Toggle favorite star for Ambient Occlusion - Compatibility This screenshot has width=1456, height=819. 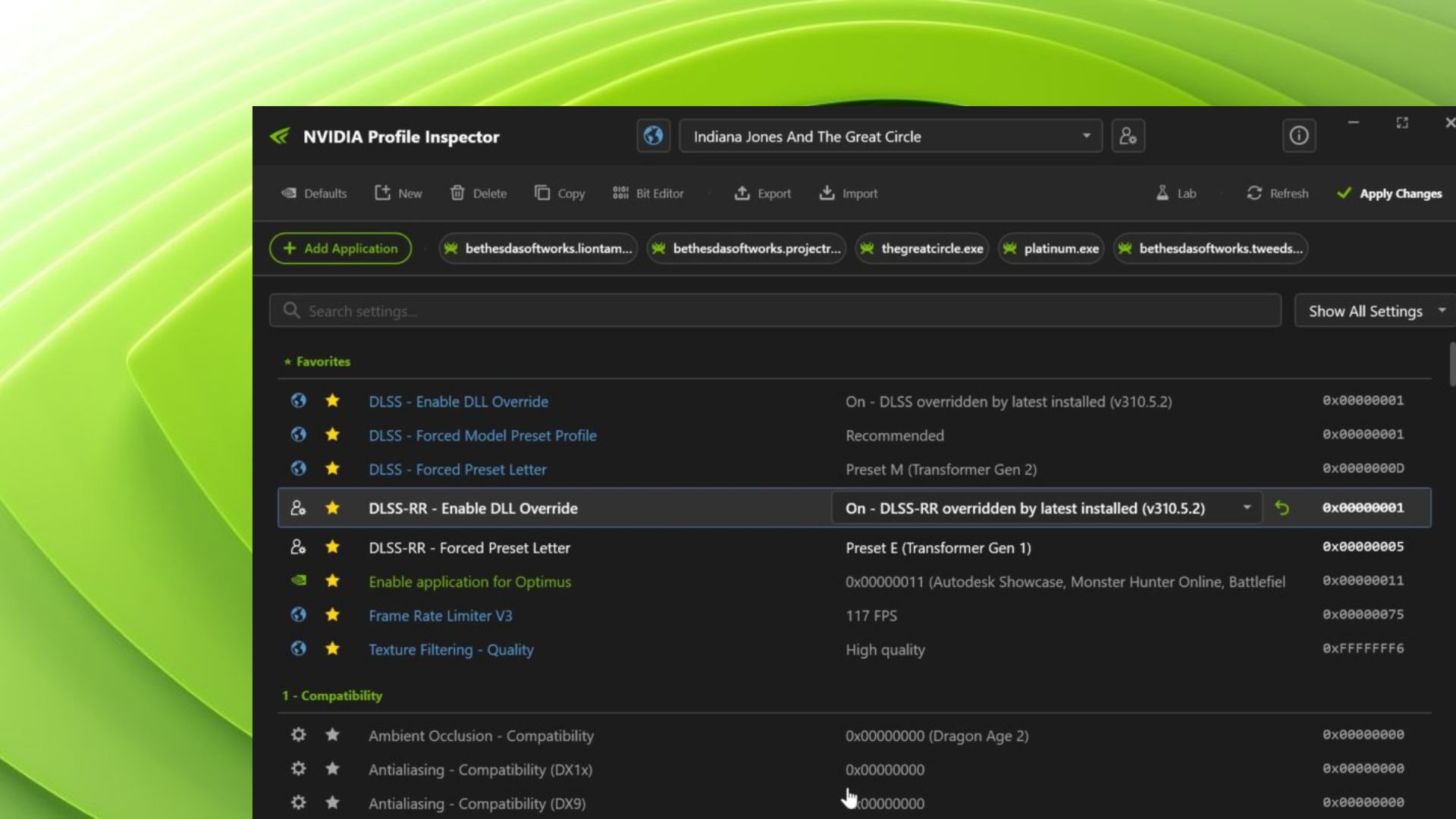point(332,735)
